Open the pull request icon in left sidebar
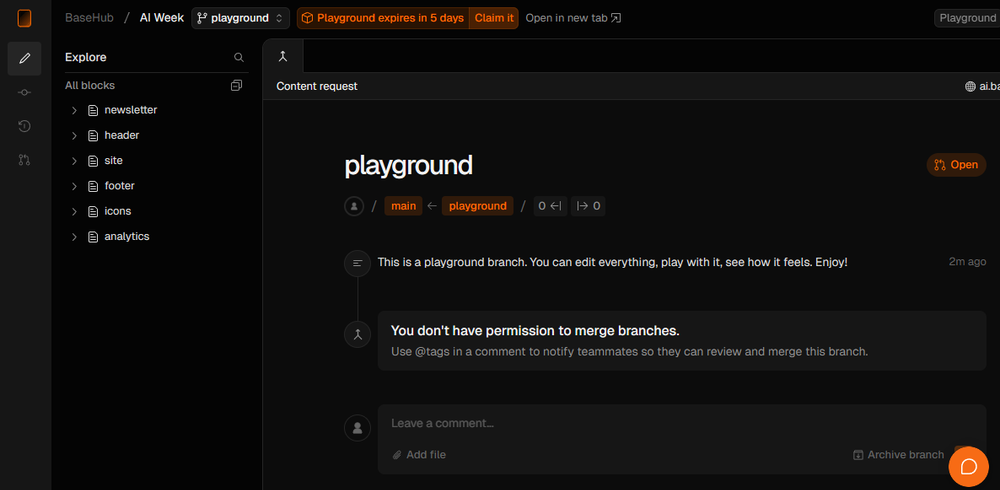 pyautogui.click(x=24, y=160)
